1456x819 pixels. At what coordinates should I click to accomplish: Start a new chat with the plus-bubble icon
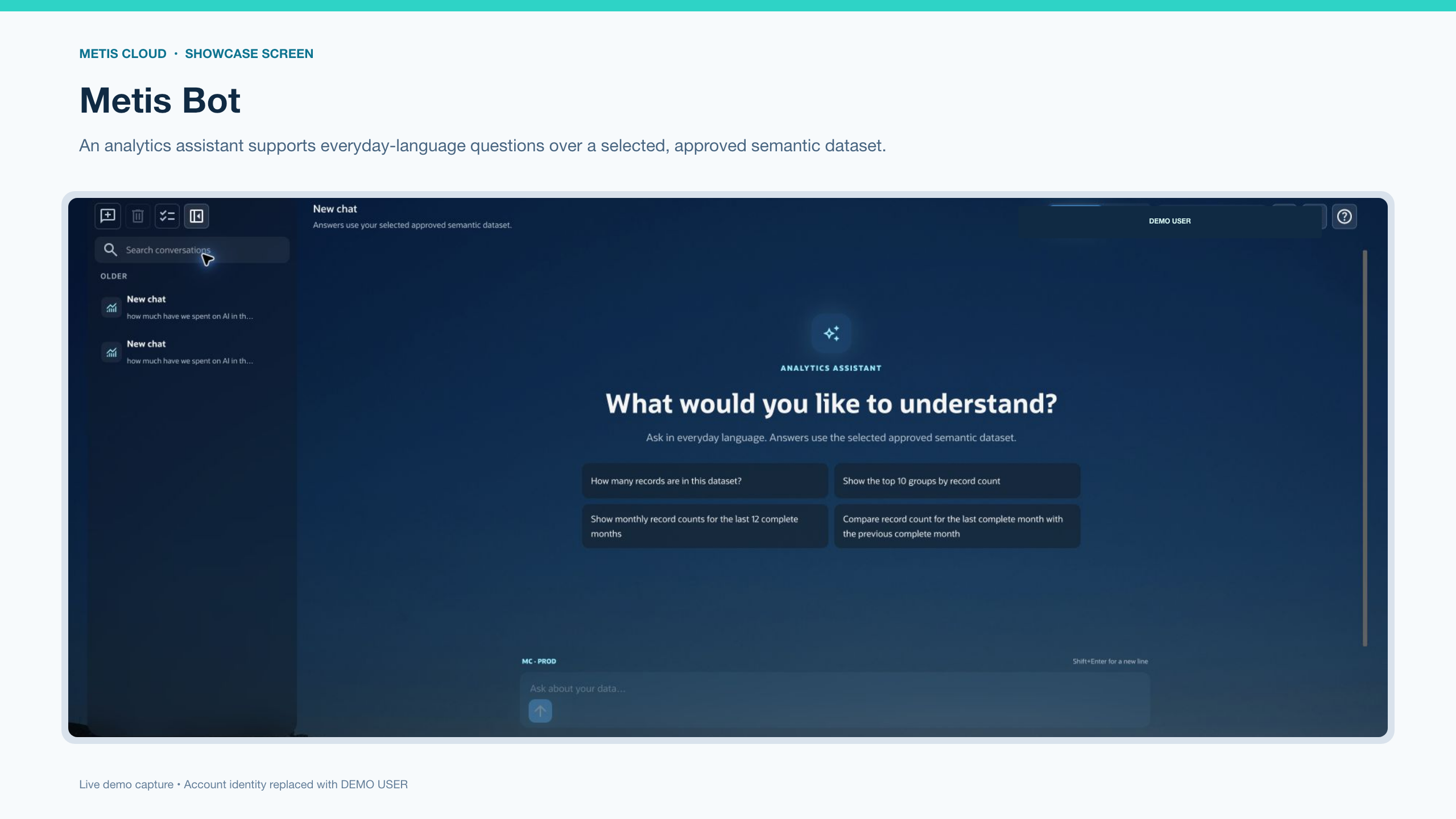pos(107,216)
